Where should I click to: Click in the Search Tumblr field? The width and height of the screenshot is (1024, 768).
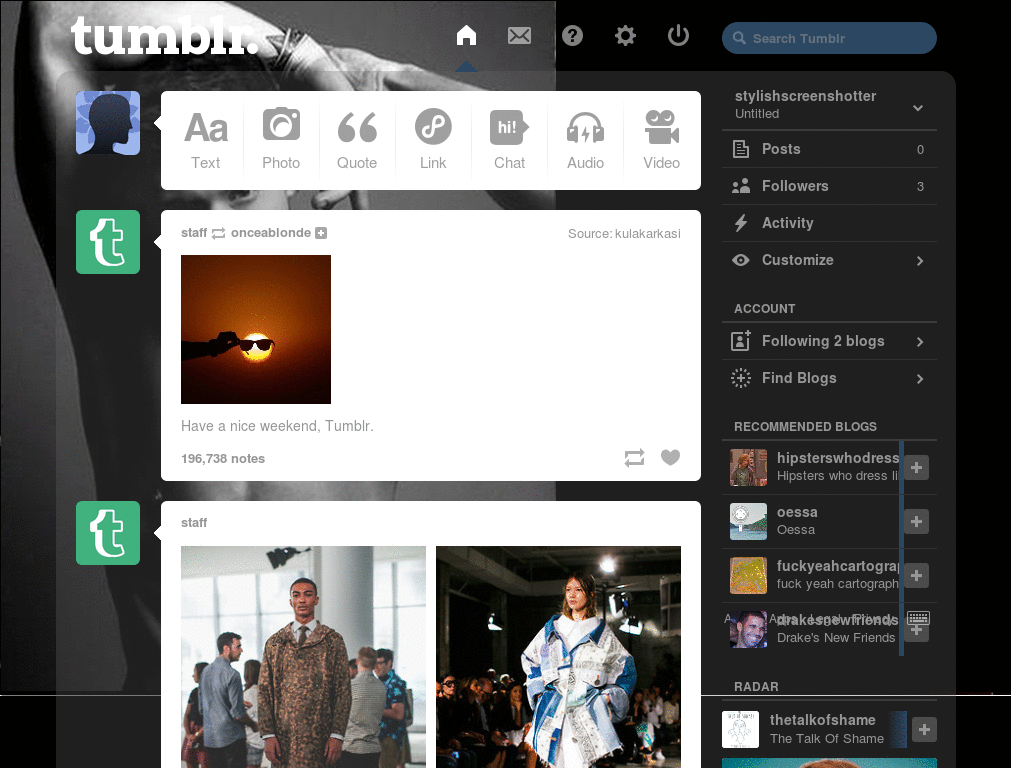(x=829, y=38)
